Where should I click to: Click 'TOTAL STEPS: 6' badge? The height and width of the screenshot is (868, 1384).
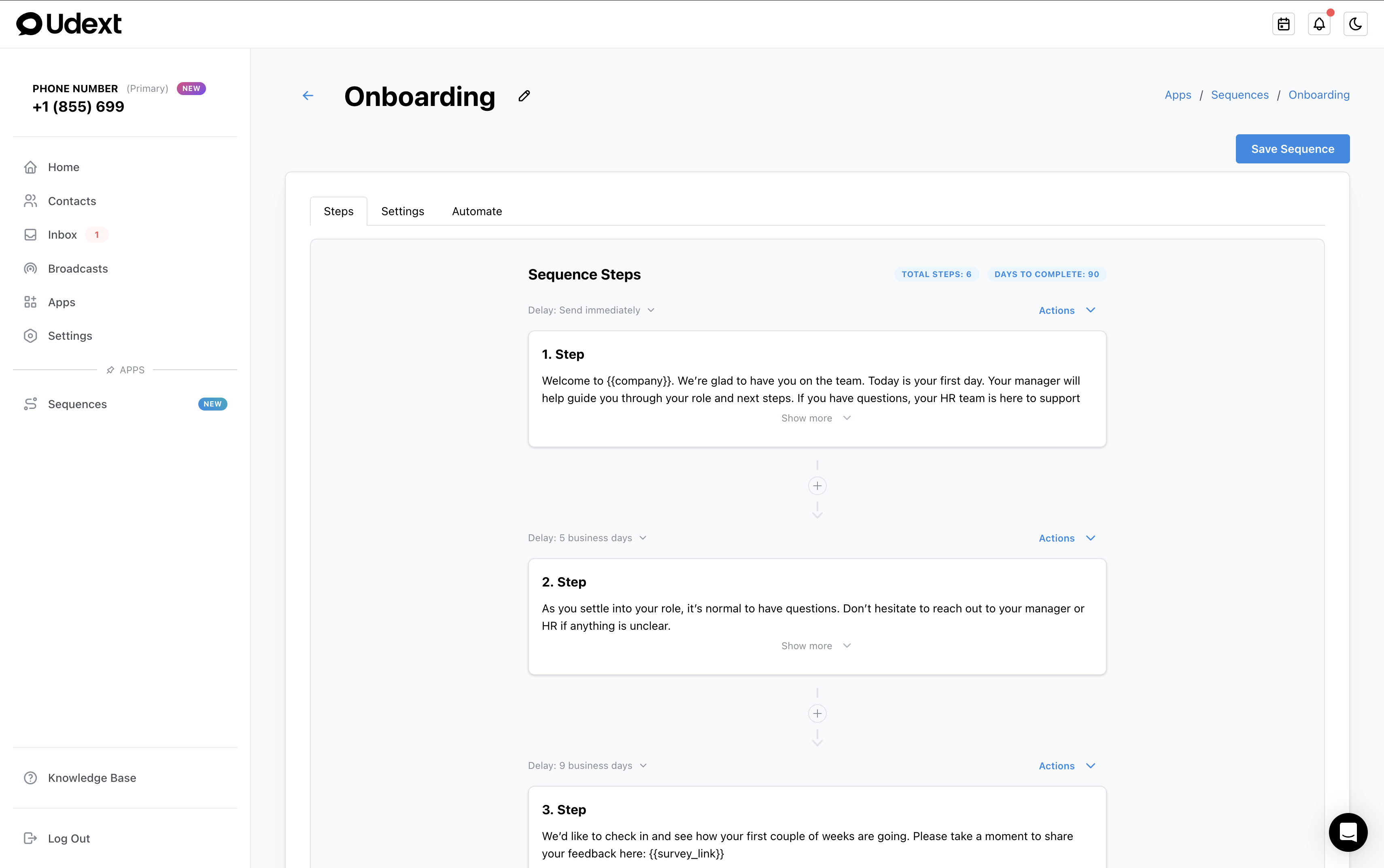[936, 274]
